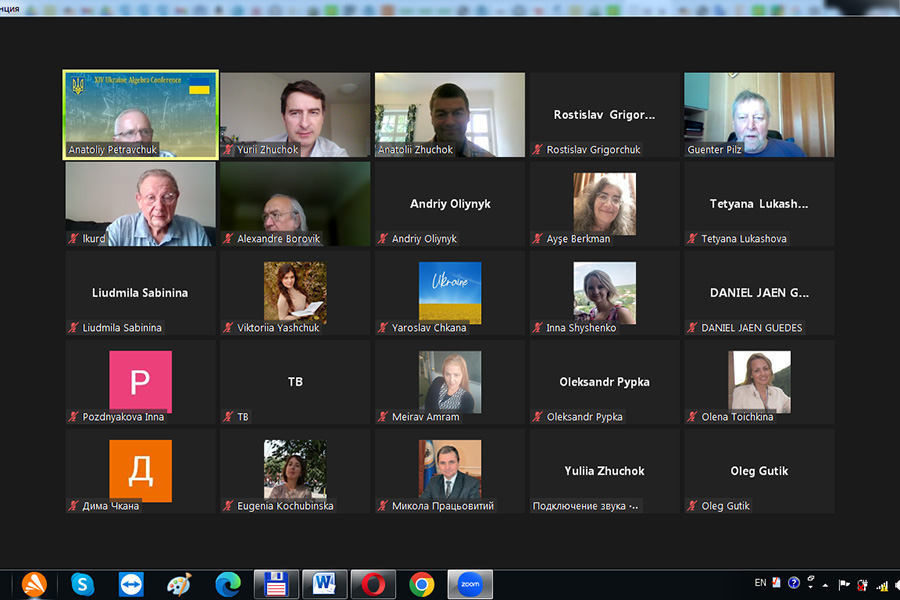Viewport: 900px width, 600px height.
Task: Click the large Oleksandr Pypka name text
Action: pos(604,382)
